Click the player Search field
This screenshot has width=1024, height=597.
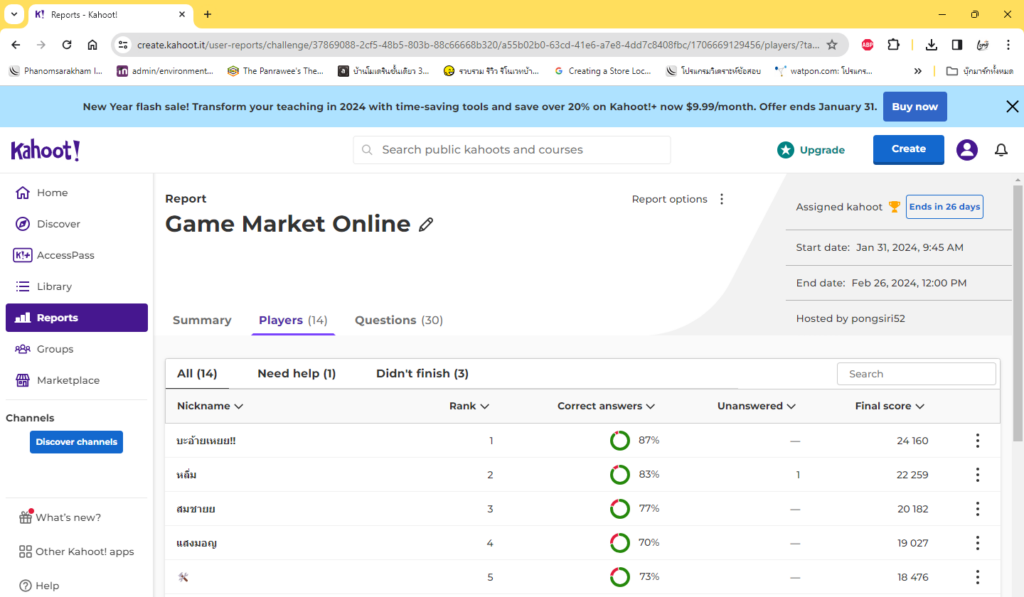click(x=916, y=374)
